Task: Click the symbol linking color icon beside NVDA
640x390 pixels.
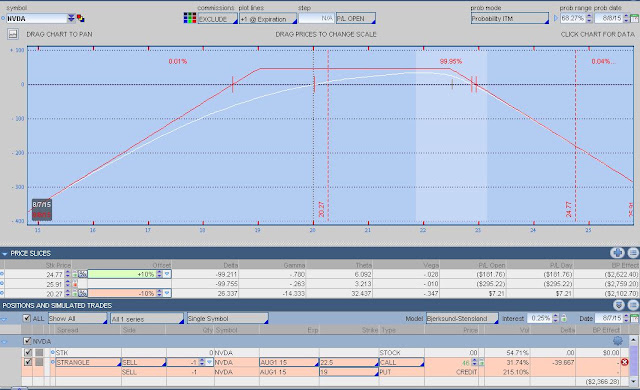Action: pos(80,18)
